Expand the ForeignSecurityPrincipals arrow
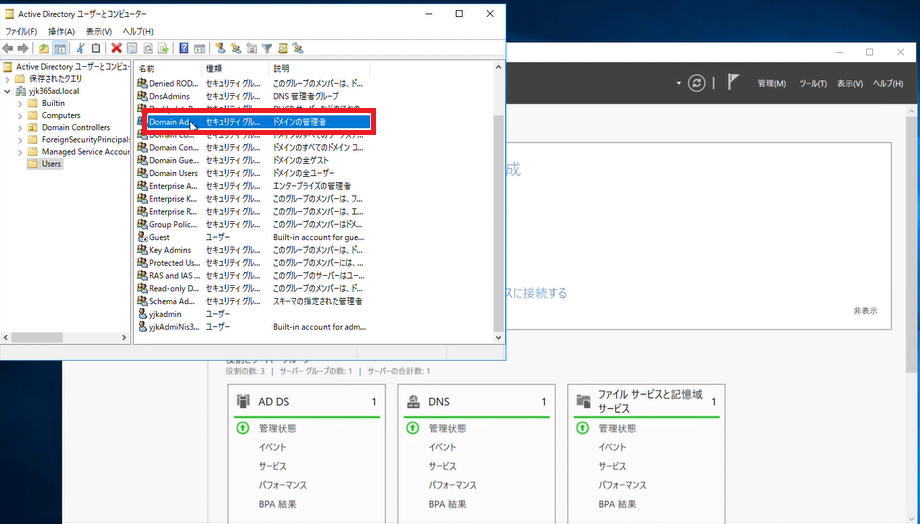Screen dimensions: 920x524 click(20, 140)
